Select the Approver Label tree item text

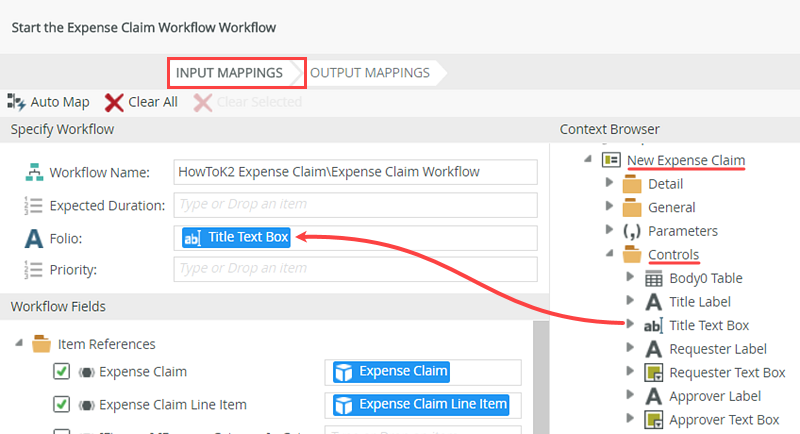coord(715,396)
